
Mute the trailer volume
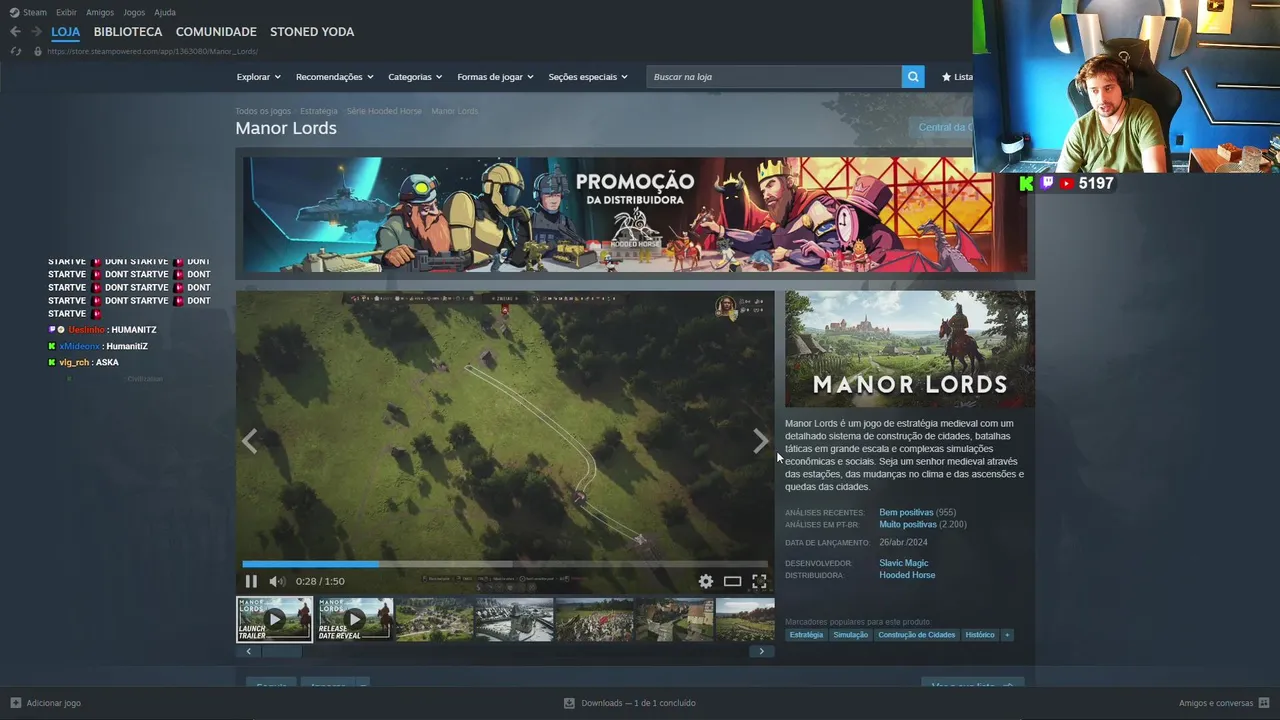pos(277,581)
